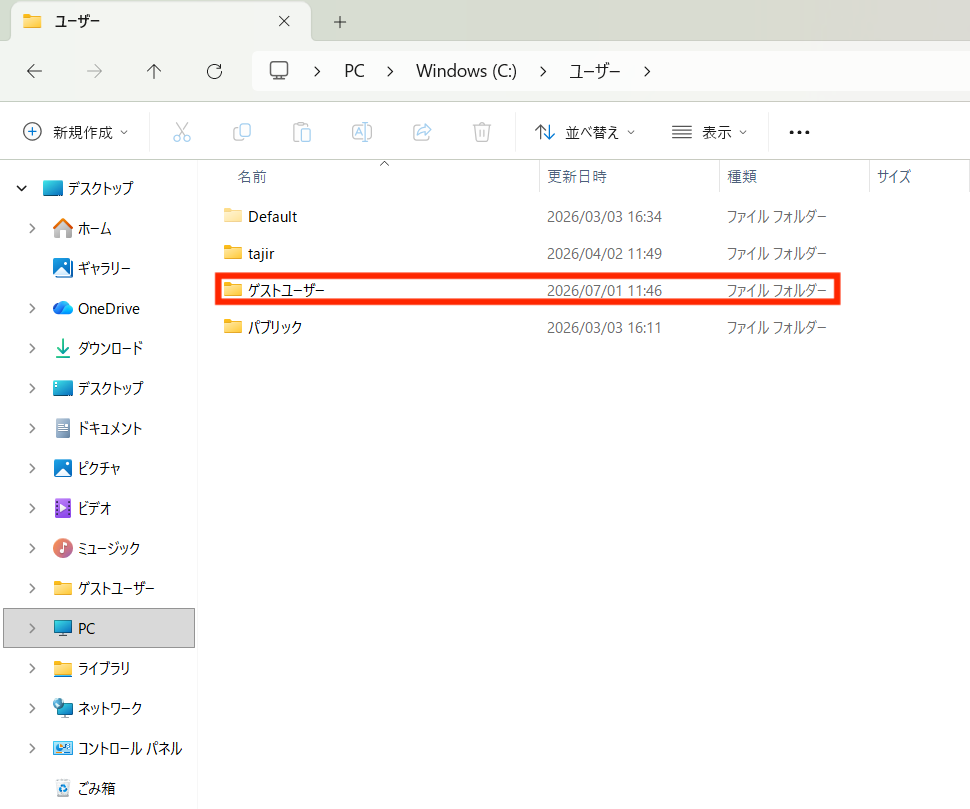Refresh the current folder view

click(x=215, y=71)
